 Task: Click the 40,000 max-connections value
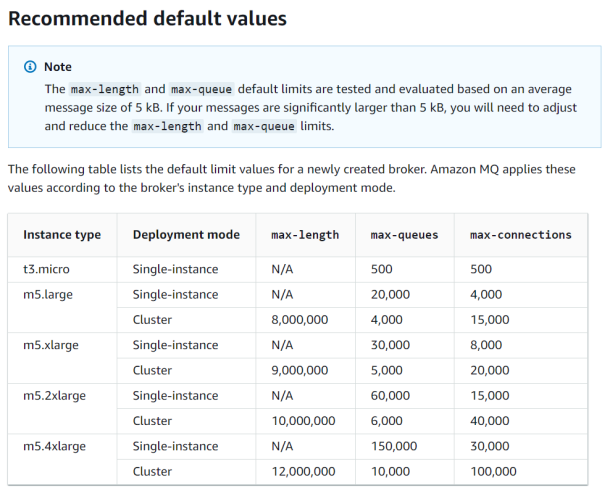click(490, 421)
